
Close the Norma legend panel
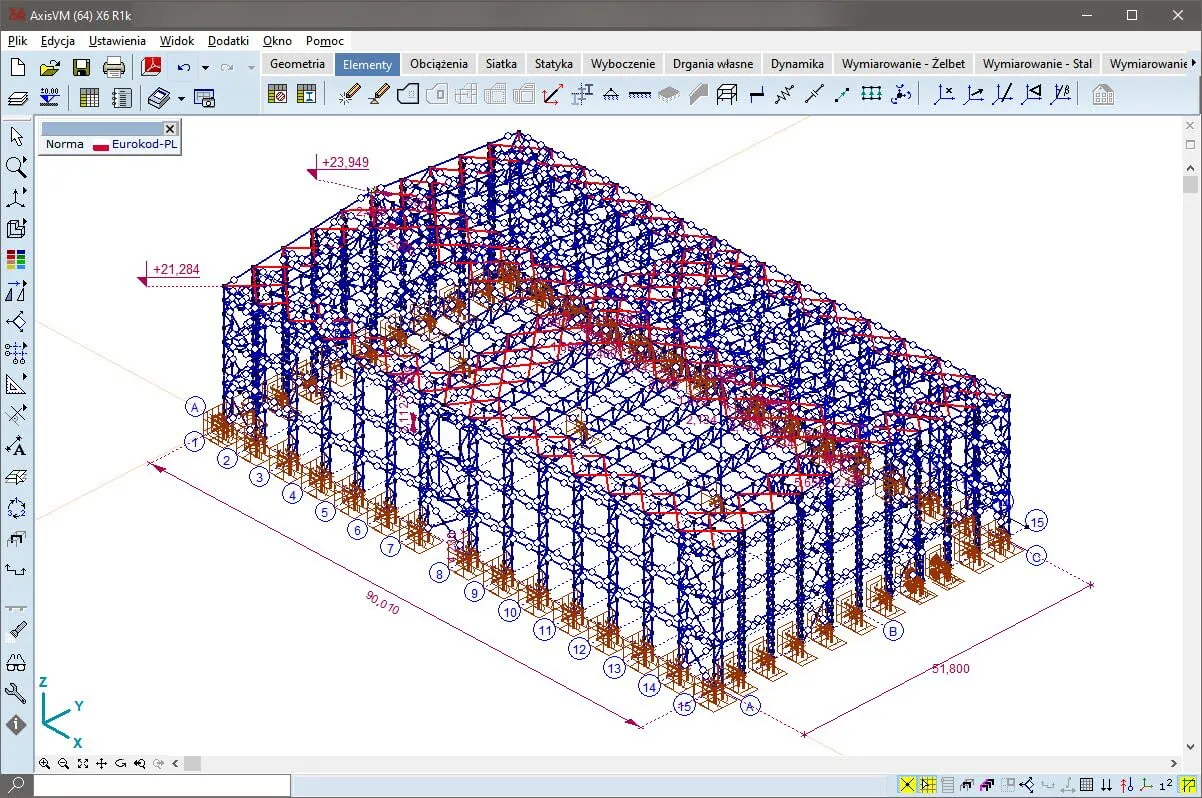169,129
